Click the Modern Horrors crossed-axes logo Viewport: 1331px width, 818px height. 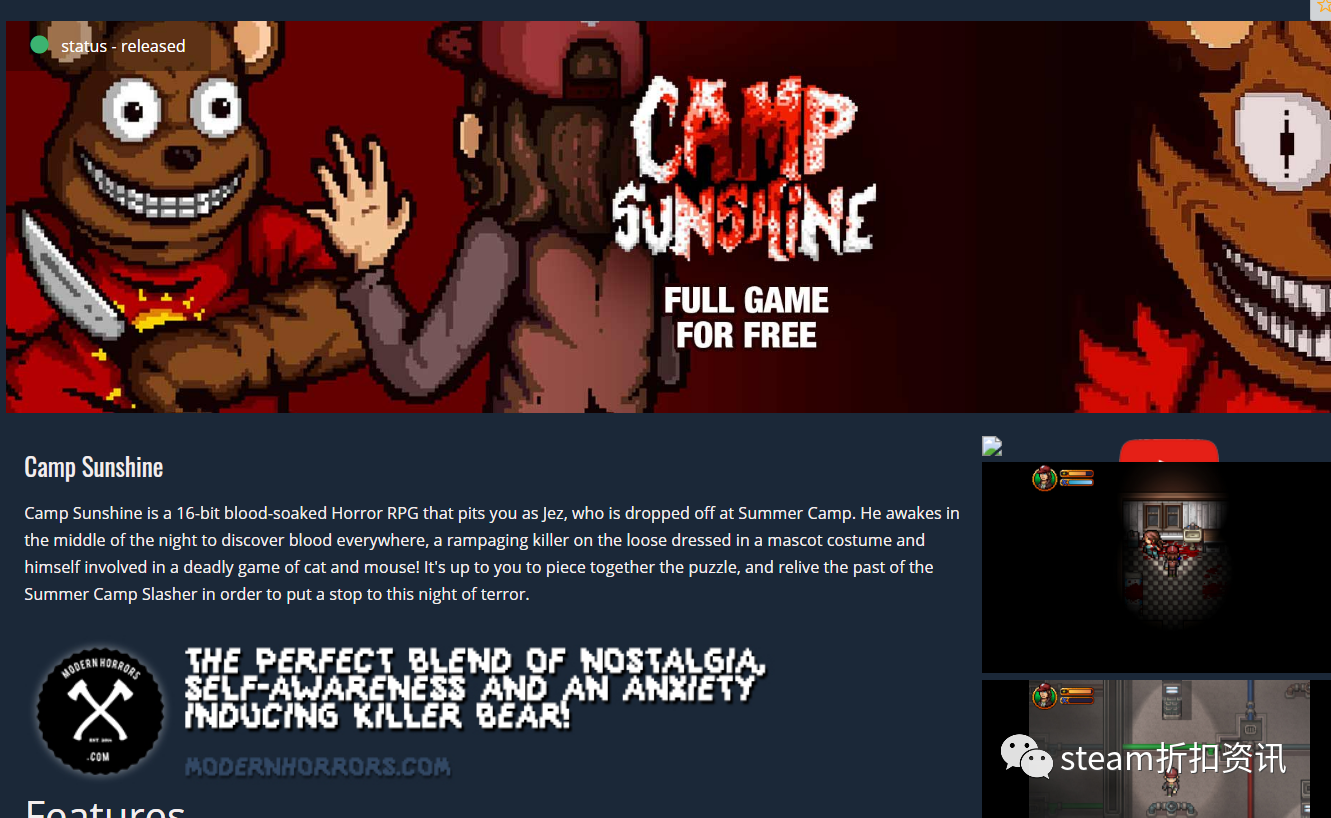point(100,712)
